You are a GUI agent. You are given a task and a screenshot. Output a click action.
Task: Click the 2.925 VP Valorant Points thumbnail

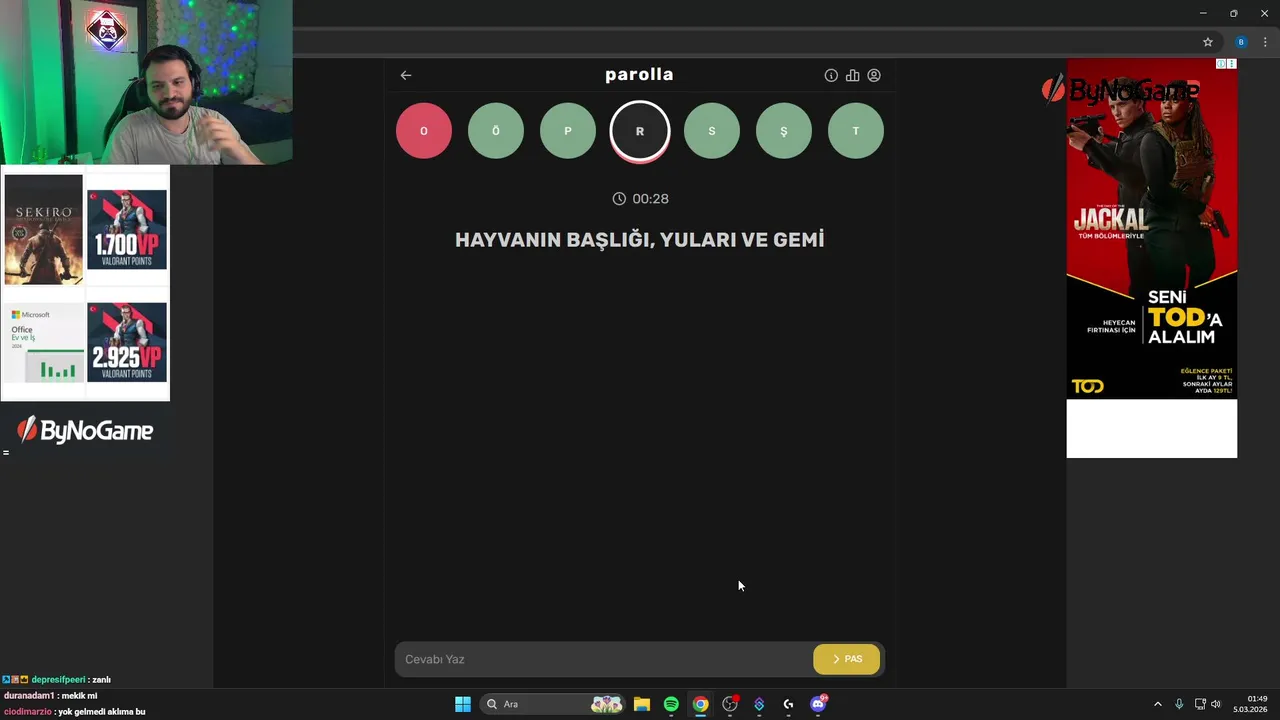(127, 343)
